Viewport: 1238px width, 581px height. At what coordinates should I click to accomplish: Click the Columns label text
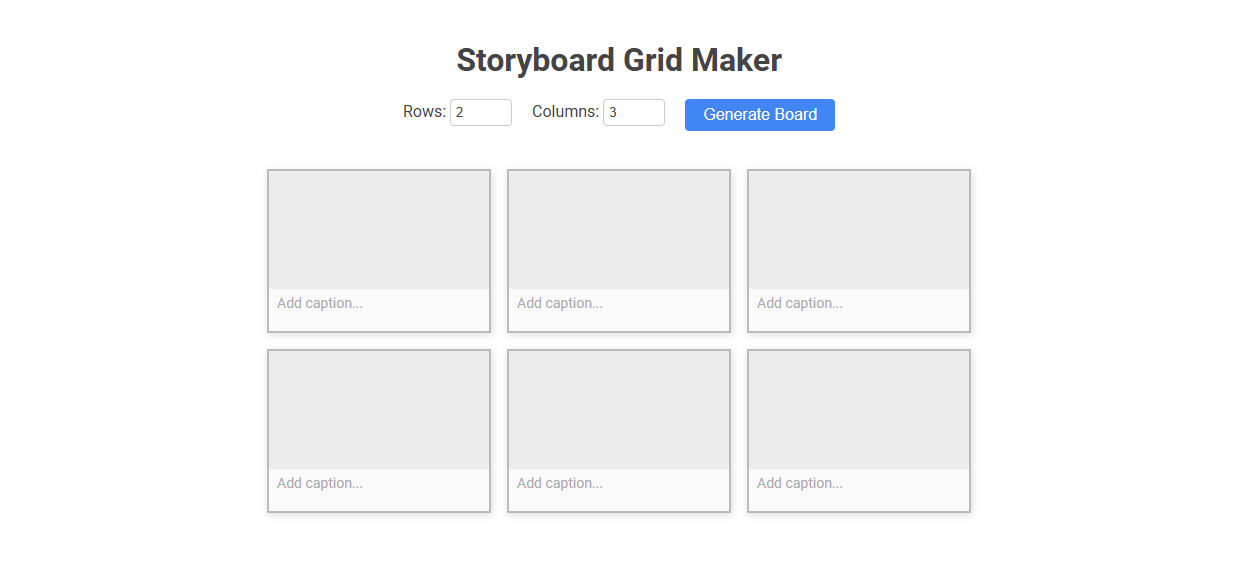[565, 111]
